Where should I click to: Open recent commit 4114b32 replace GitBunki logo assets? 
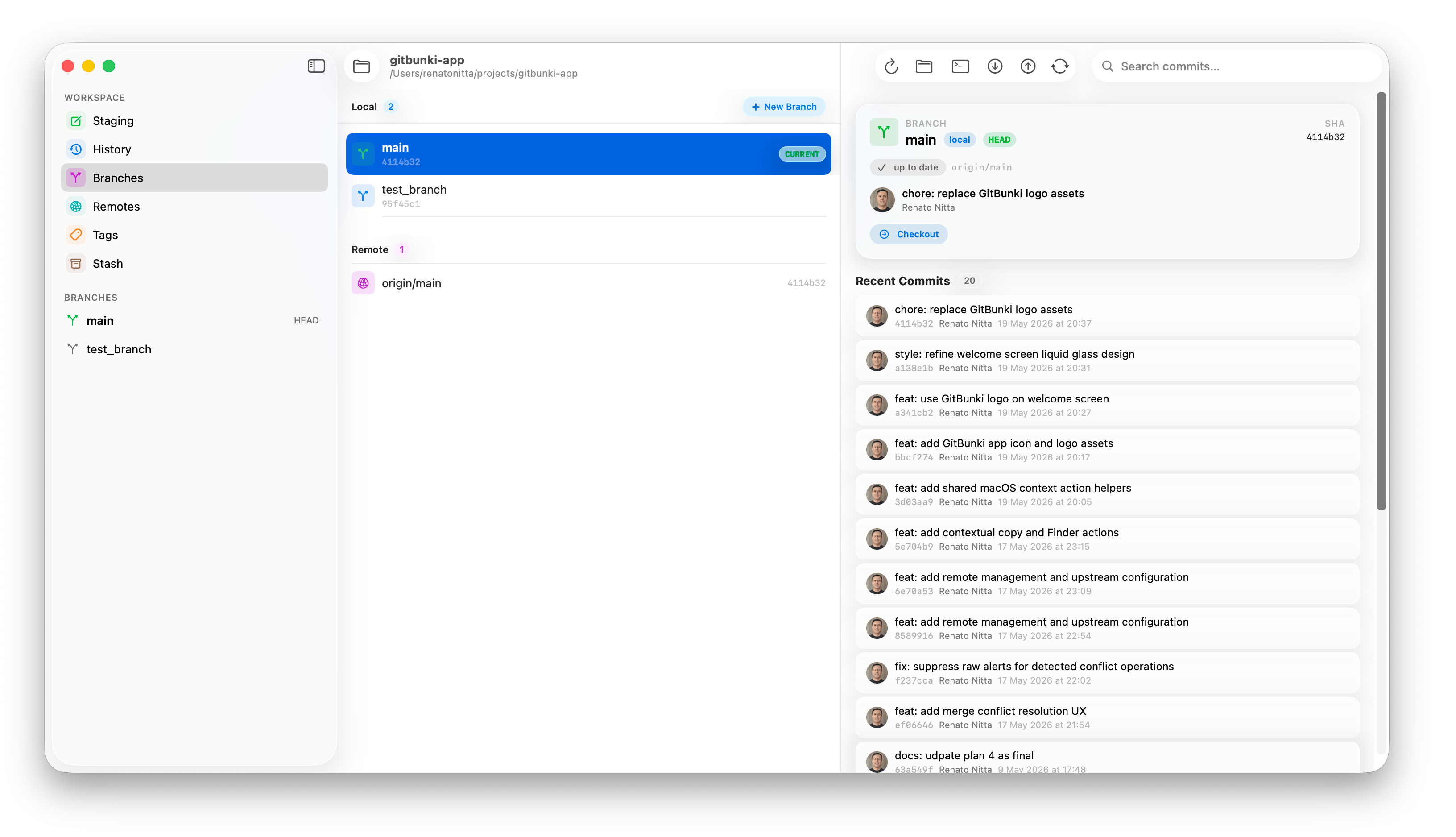(1107, 315)
